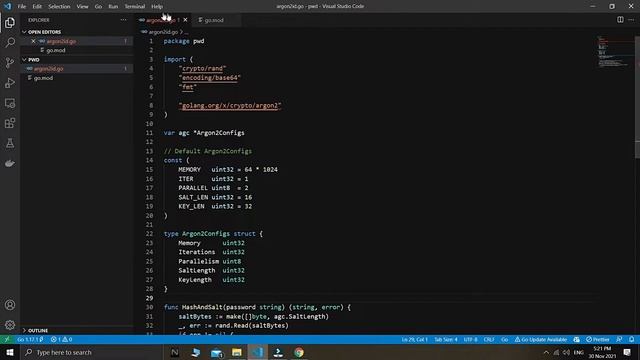Switch to the go.mod editor tab
Viewport: 640px width, 360px height.
point(216,20)
